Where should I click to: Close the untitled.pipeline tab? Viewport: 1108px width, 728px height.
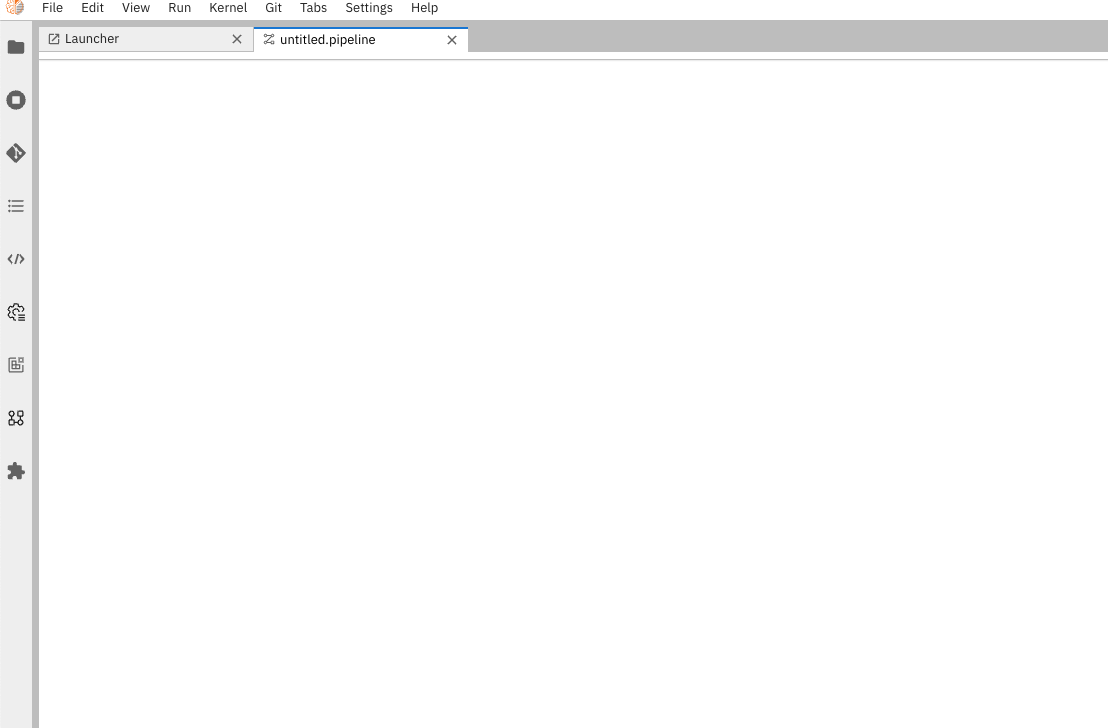pos(452,40)
